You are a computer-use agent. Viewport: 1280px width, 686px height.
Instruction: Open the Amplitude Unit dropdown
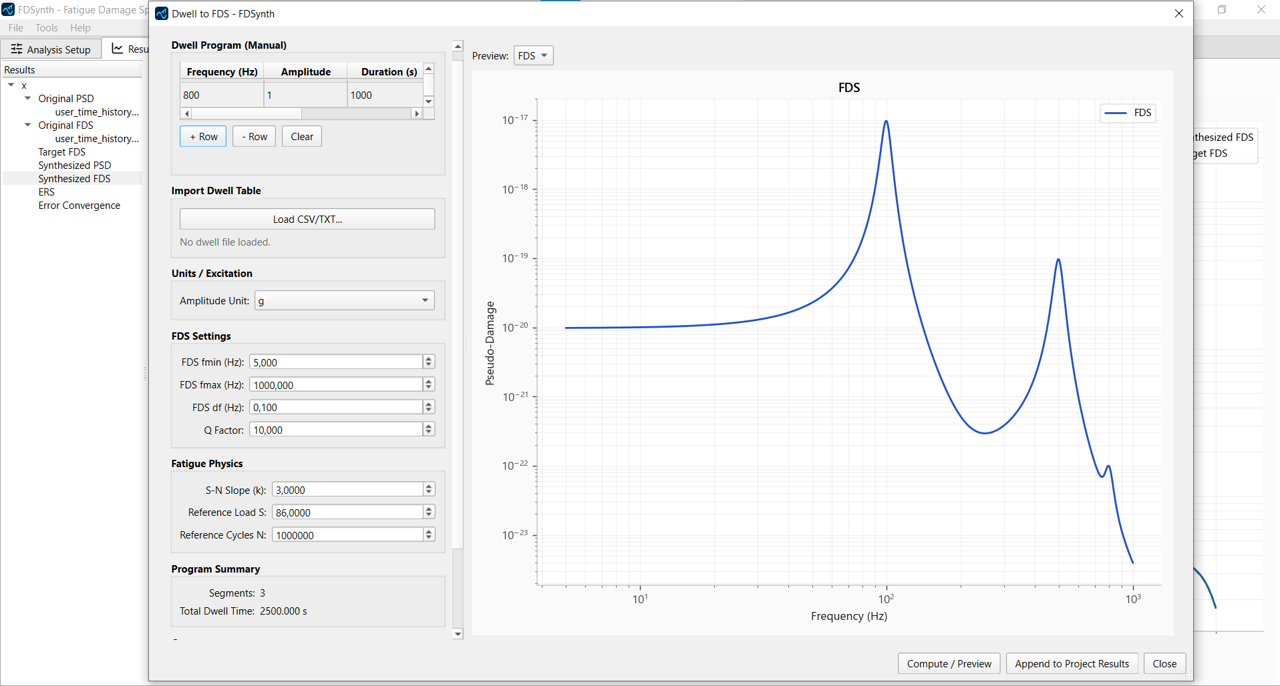pyautogui.click(x=344, y=300)
